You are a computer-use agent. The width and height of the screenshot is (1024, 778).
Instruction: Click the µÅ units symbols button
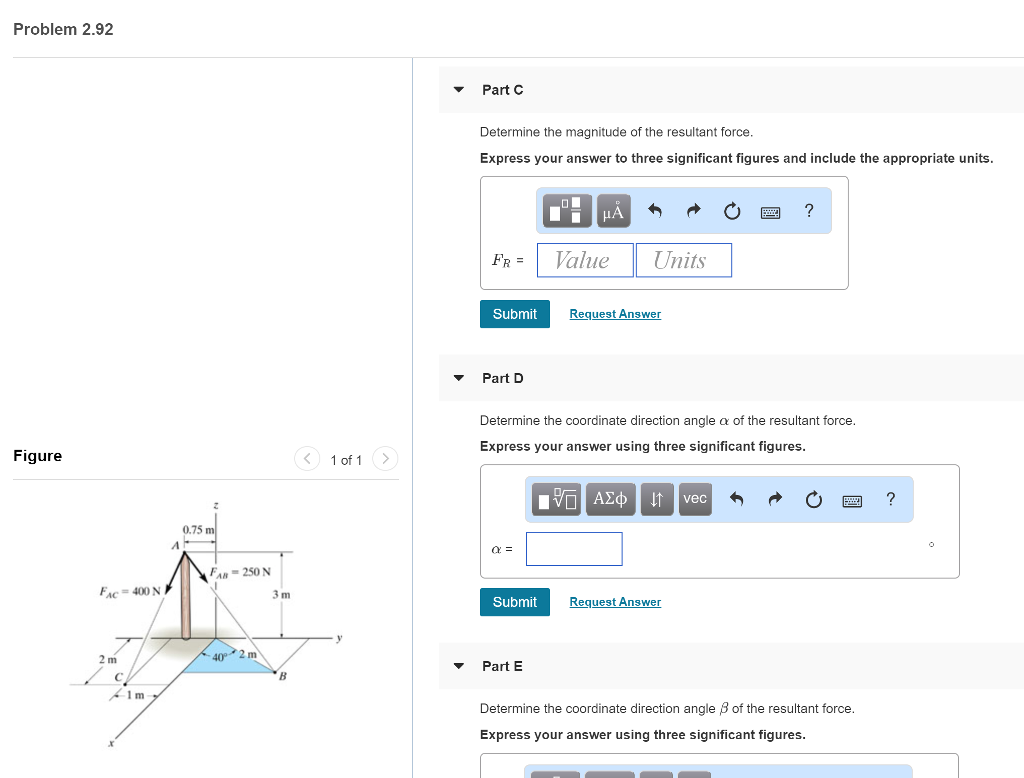point(613,211)
